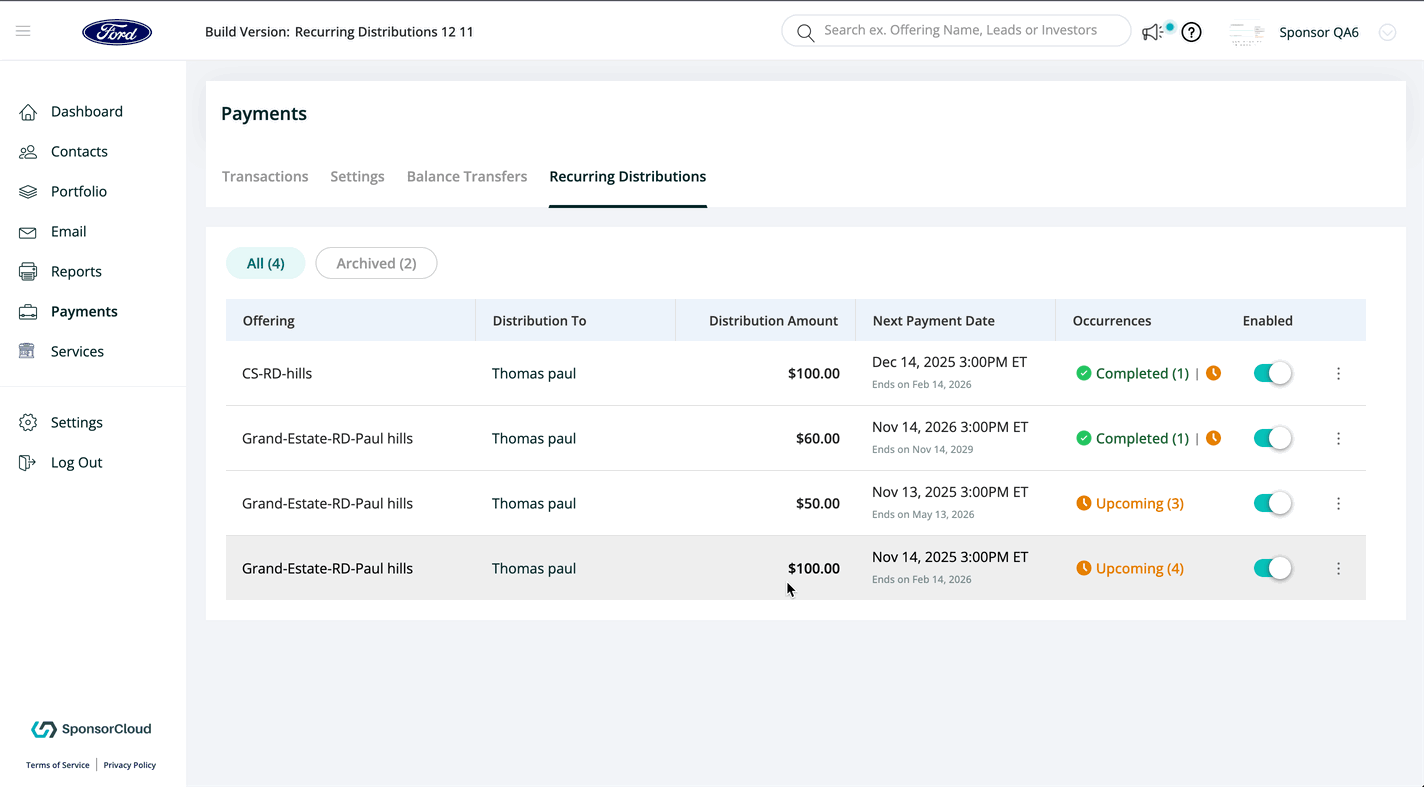Open the three-dot menu for CS-RD-hills row

1338,373
